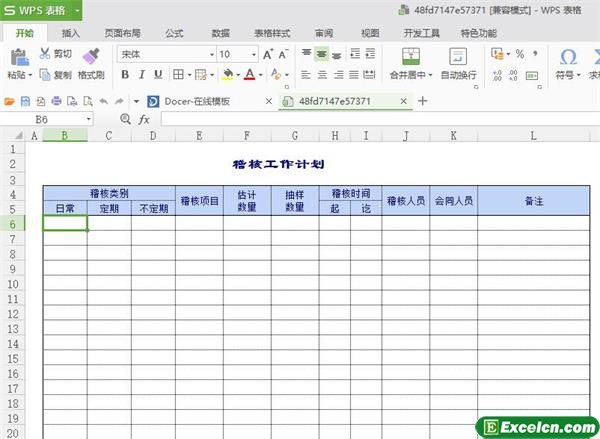The width and height of the screenshot is (600, 439).
Task: Switch to the 插入 (Insert) ribbon tab
Action: 70,33
